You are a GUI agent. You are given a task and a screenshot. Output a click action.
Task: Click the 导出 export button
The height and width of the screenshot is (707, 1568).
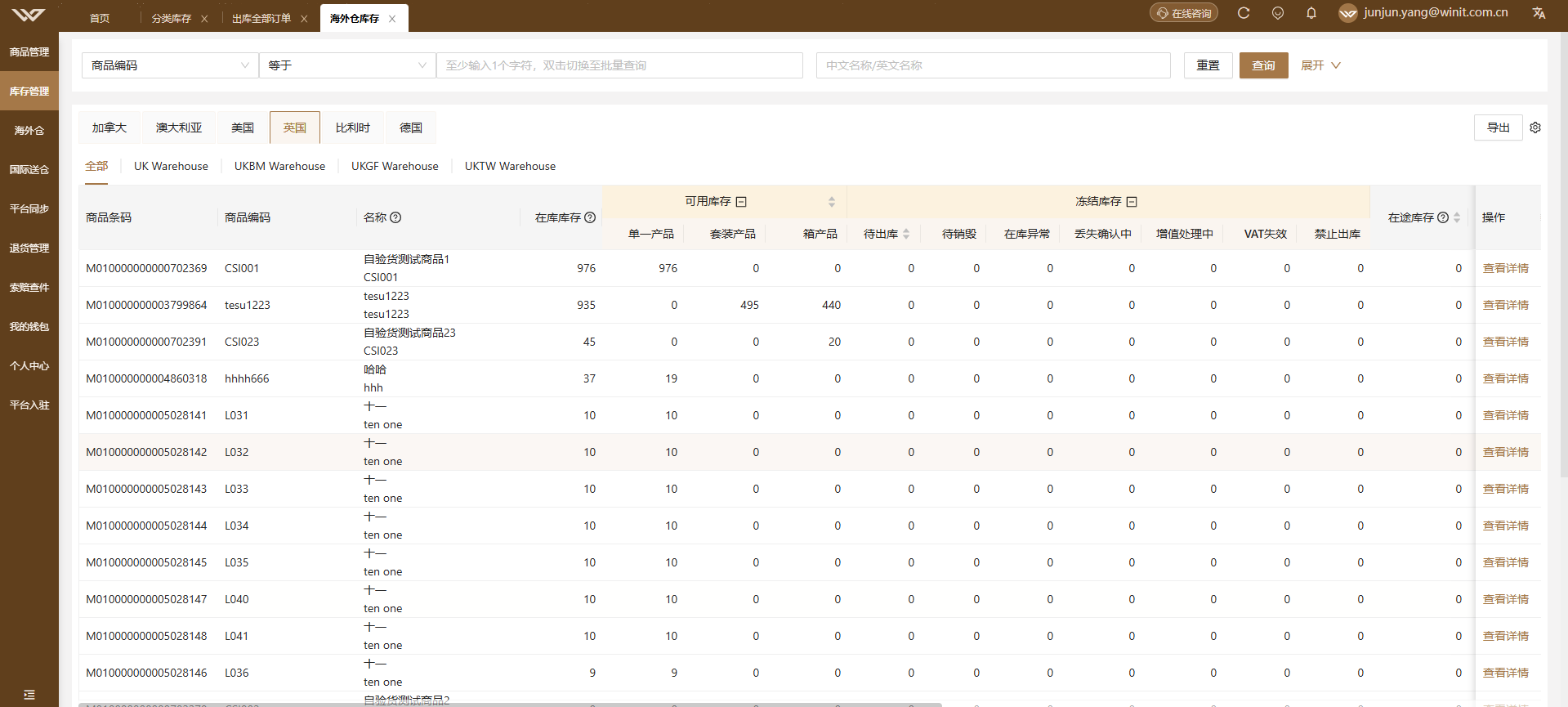pos(1499,128)
